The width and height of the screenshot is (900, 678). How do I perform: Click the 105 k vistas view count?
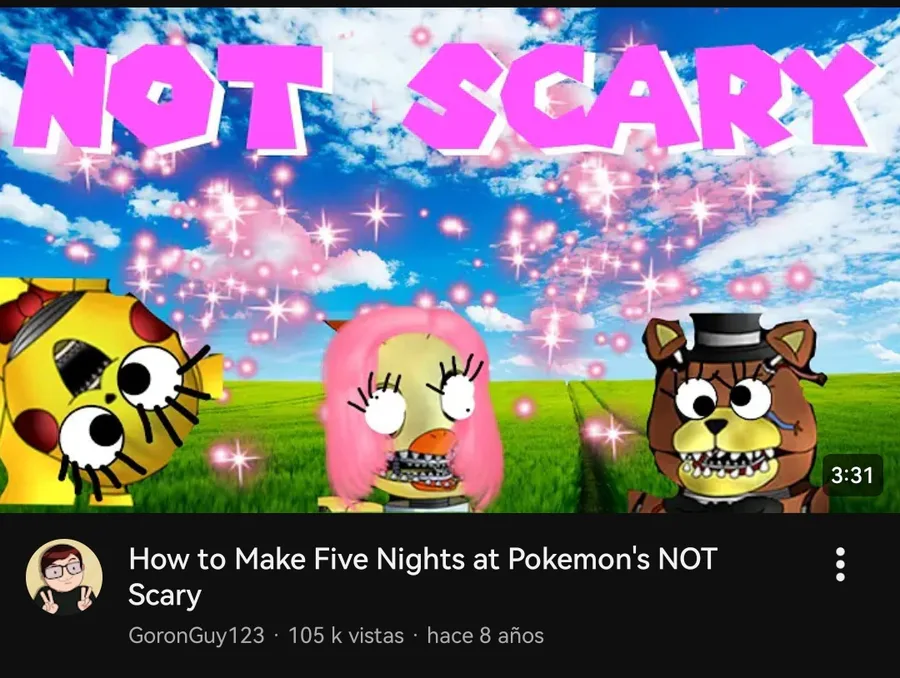pyautogui.click(x=346, y=636)
